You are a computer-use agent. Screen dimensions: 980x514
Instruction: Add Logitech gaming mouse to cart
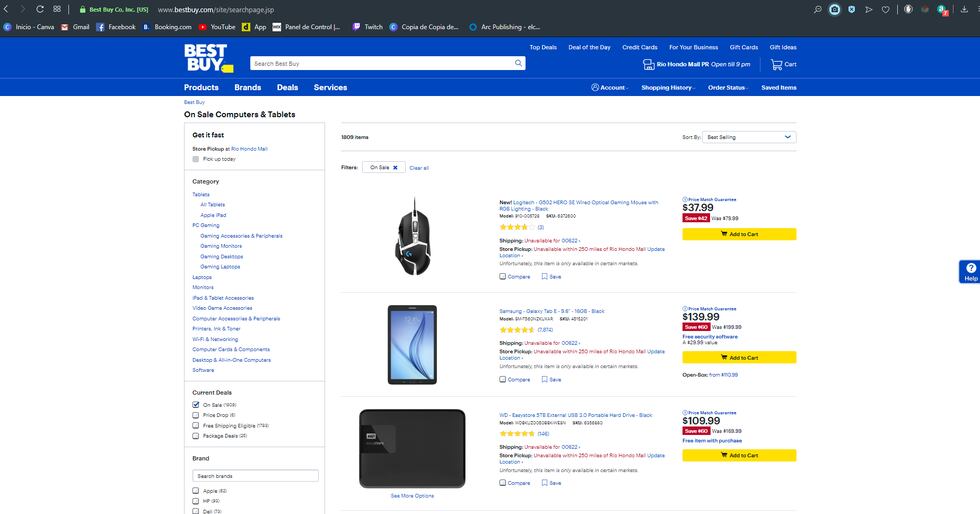(x=739, y=234)
